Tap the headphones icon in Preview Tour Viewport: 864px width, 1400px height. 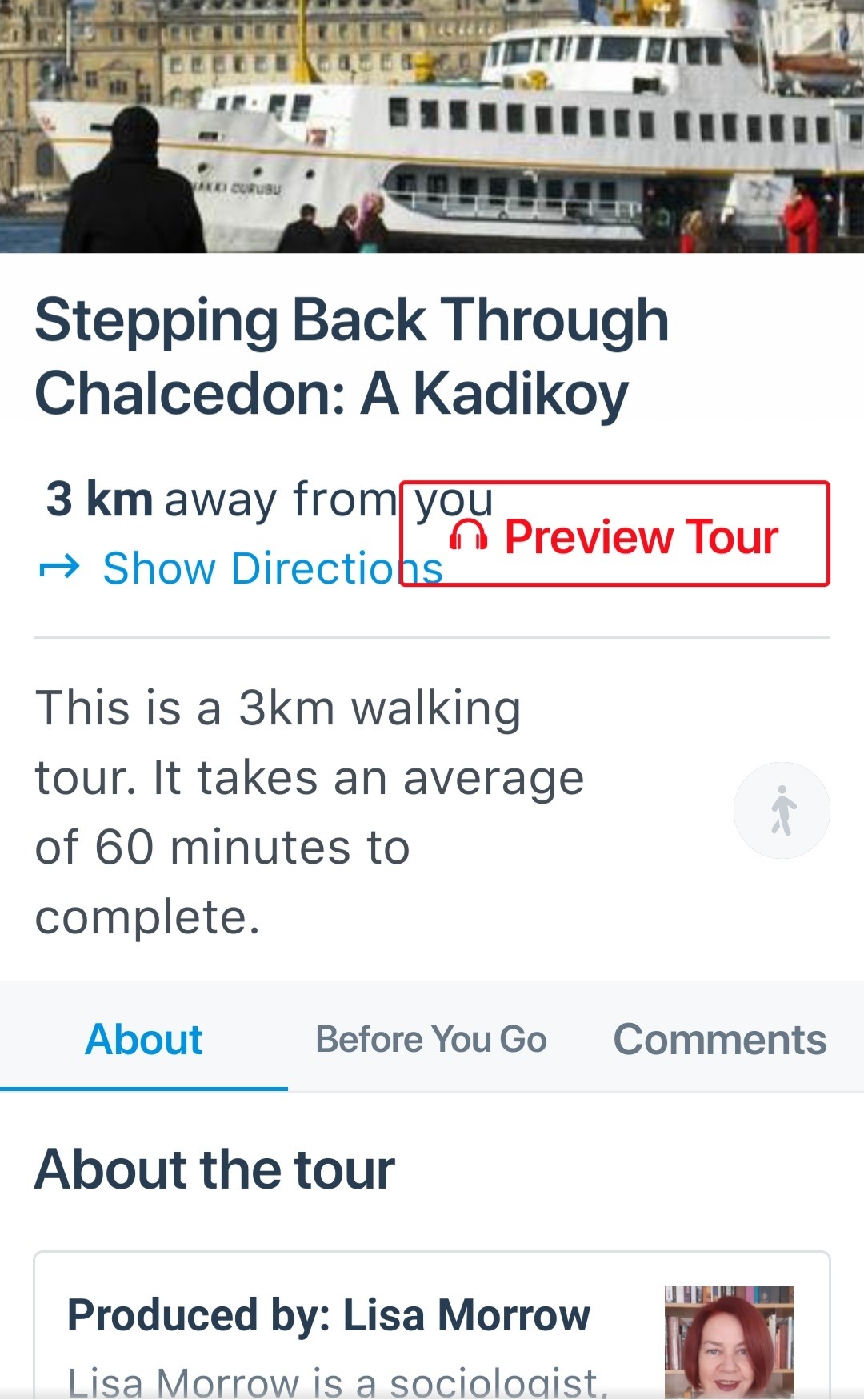tap(468, 535)
